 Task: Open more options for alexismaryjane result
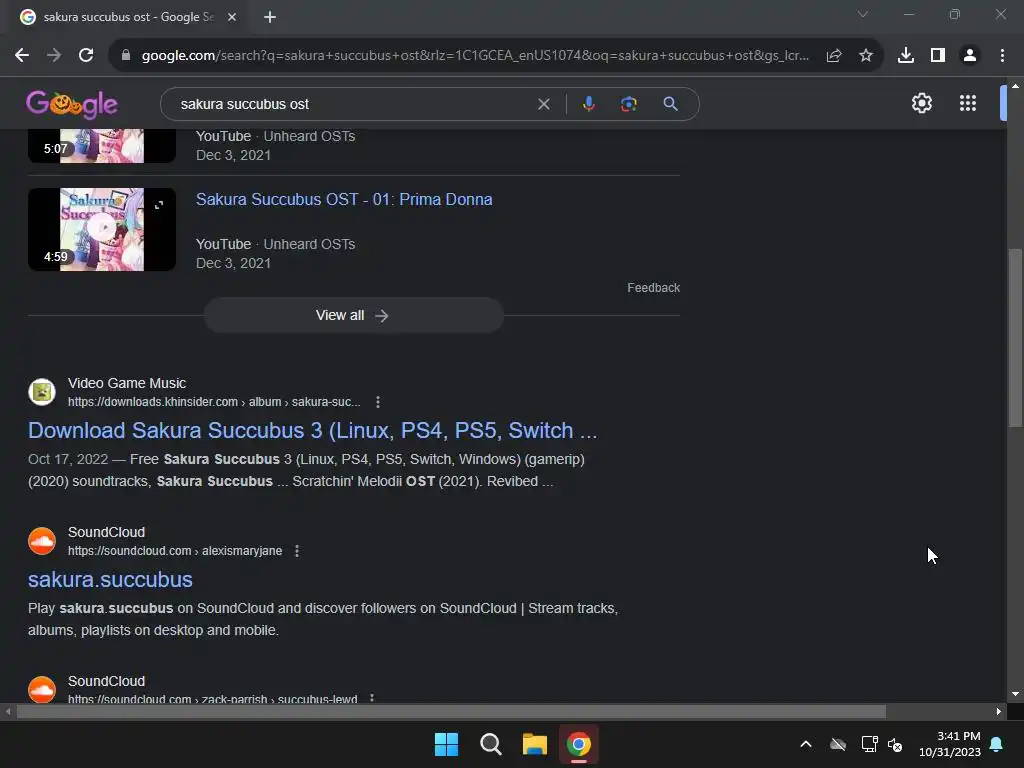[296, 551]
